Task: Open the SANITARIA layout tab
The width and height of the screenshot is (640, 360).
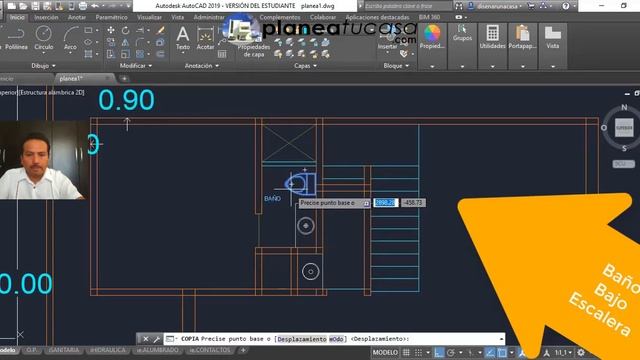Action: (64, 350)
